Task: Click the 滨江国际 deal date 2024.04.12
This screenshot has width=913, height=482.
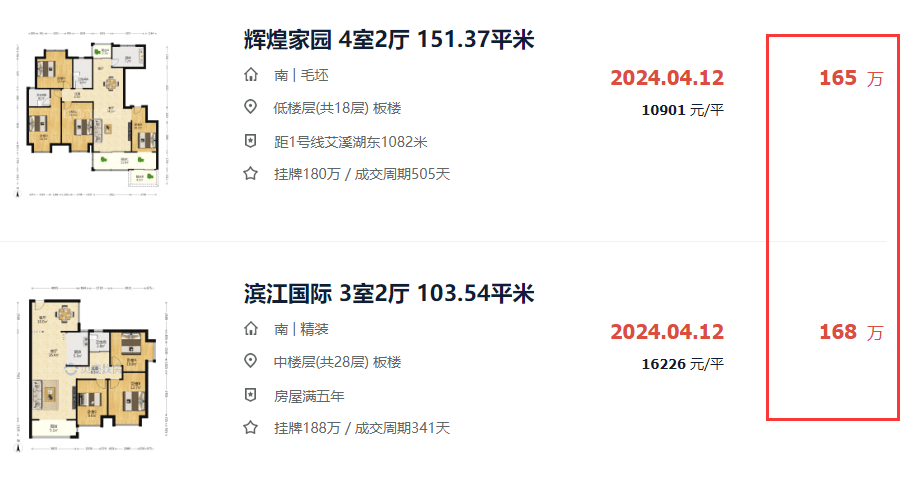Action: pos(667,332)
